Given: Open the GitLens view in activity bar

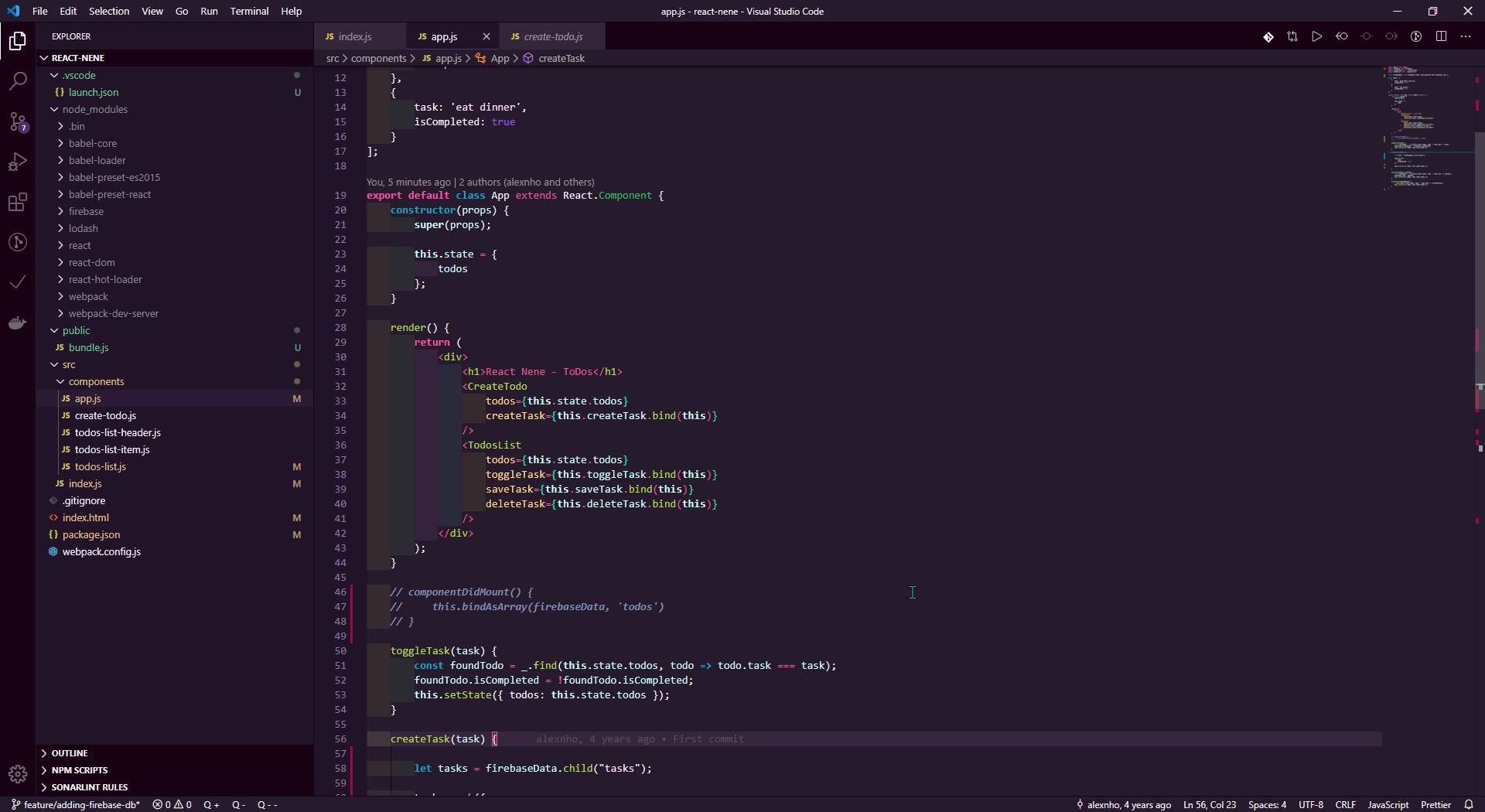Looking at the screenshot, I should pos(17,242).
